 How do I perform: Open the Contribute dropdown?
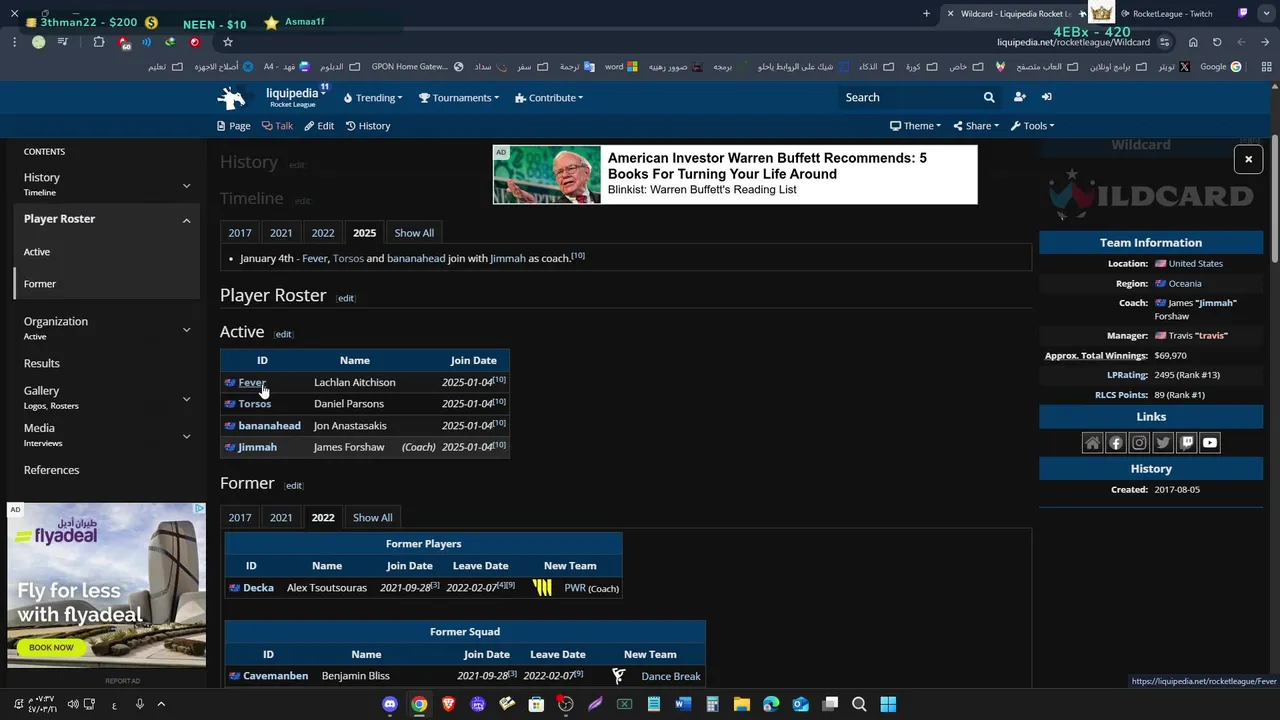tap(549, 98)
